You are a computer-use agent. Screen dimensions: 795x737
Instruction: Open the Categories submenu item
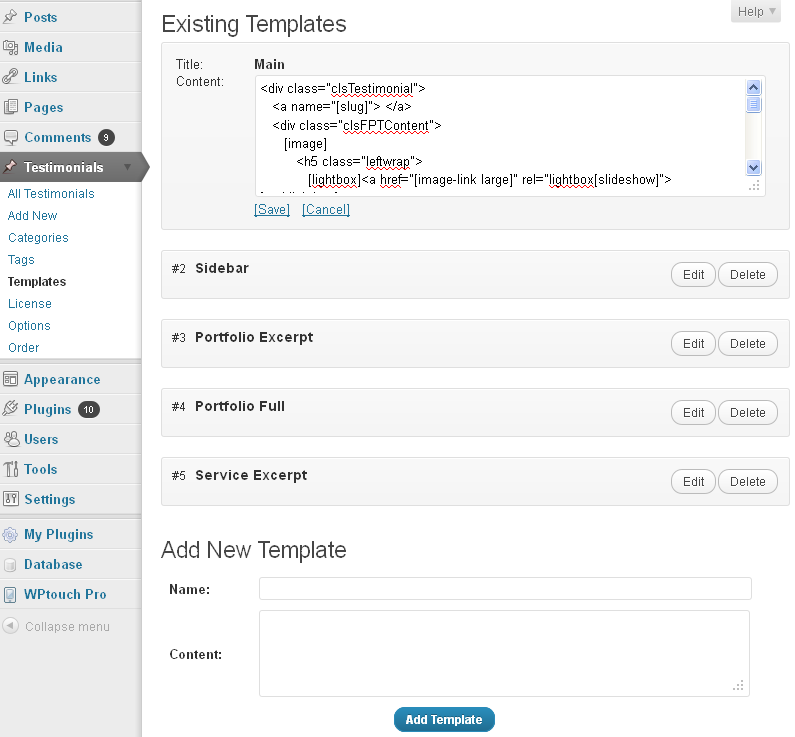pos(38,238)
